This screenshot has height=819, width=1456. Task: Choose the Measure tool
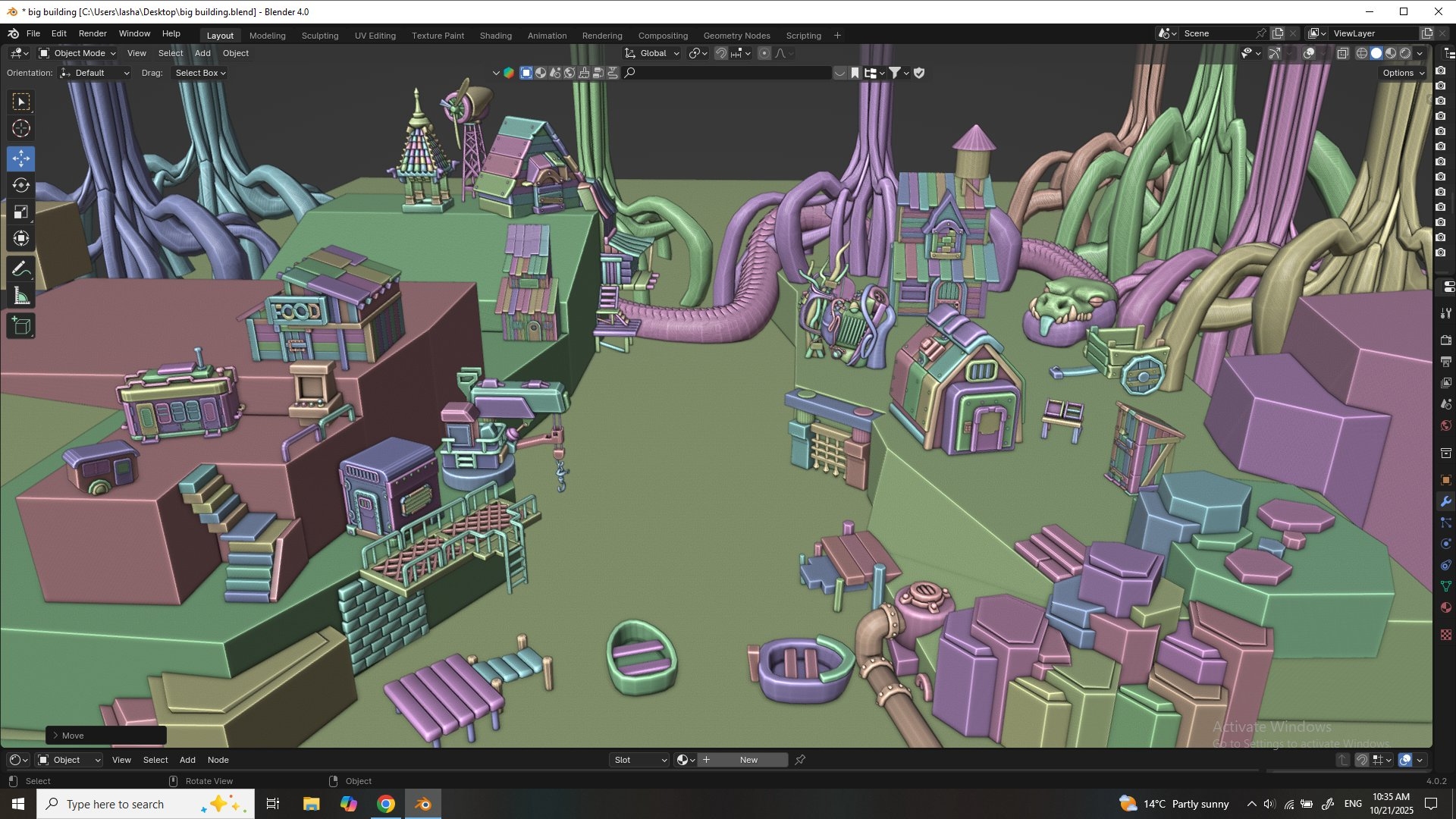[x=21, y=297]
